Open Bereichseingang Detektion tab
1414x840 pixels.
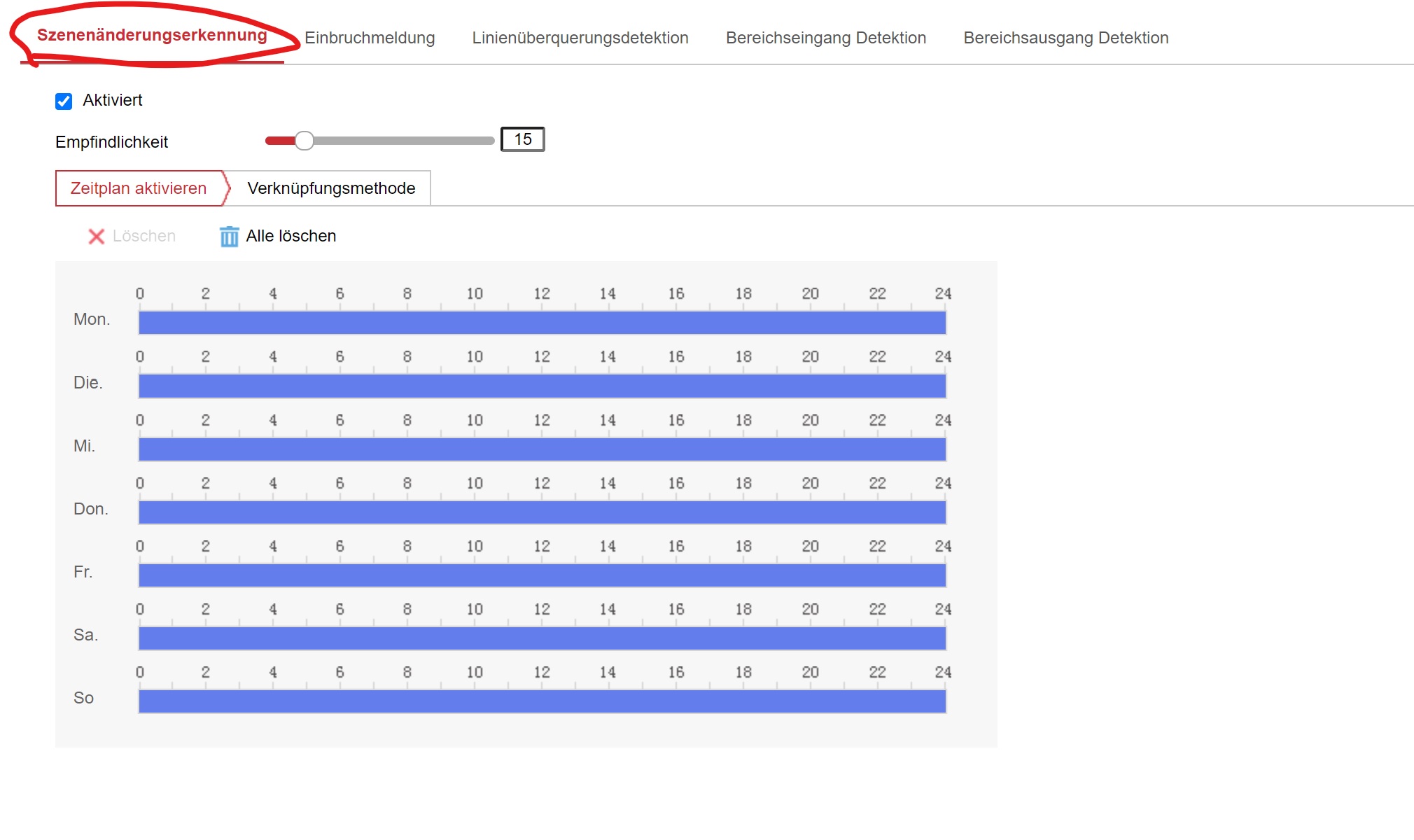pyautogui.click(x=825, y=38)
